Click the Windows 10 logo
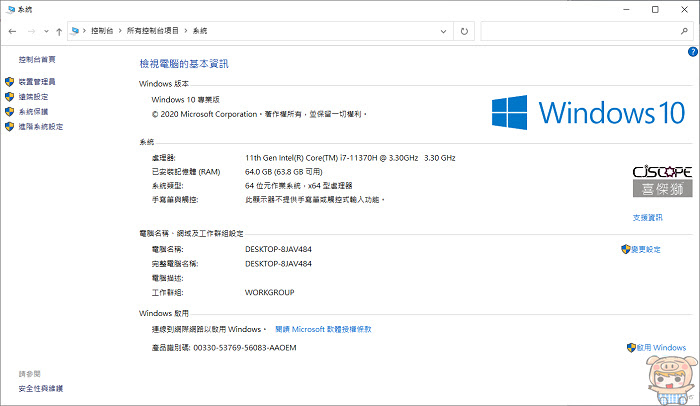Screen dimensions: 700x406 (x=588, y=112)
